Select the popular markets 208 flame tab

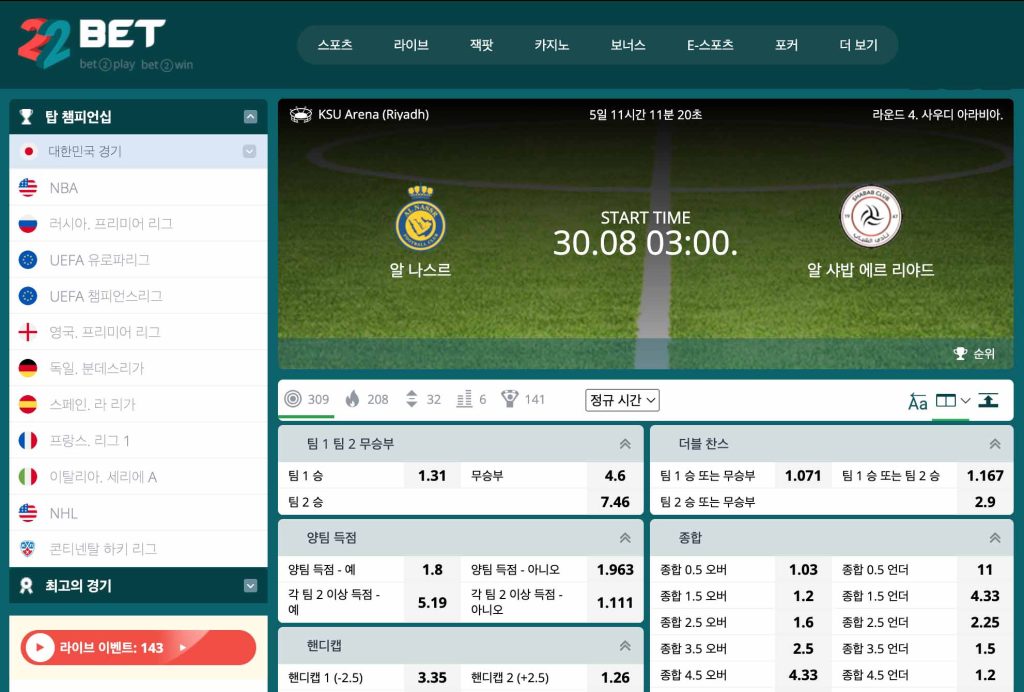pos(367,399)
